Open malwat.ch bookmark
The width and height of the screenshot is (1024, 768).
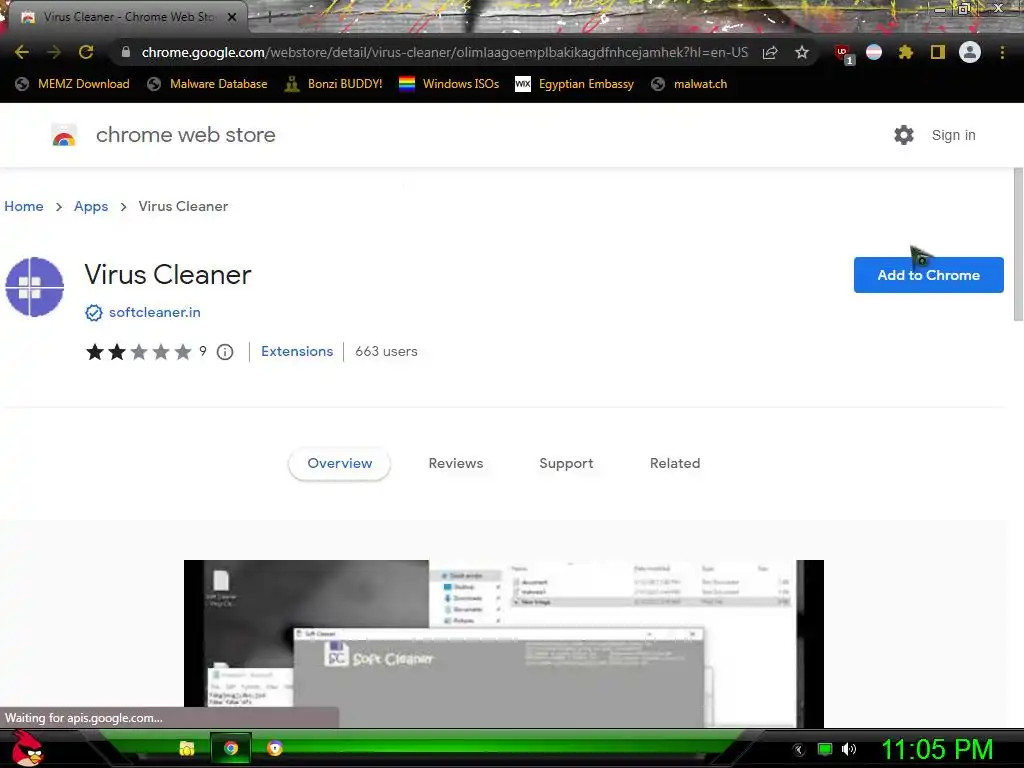pyautogui.click(x=689, y=84)
